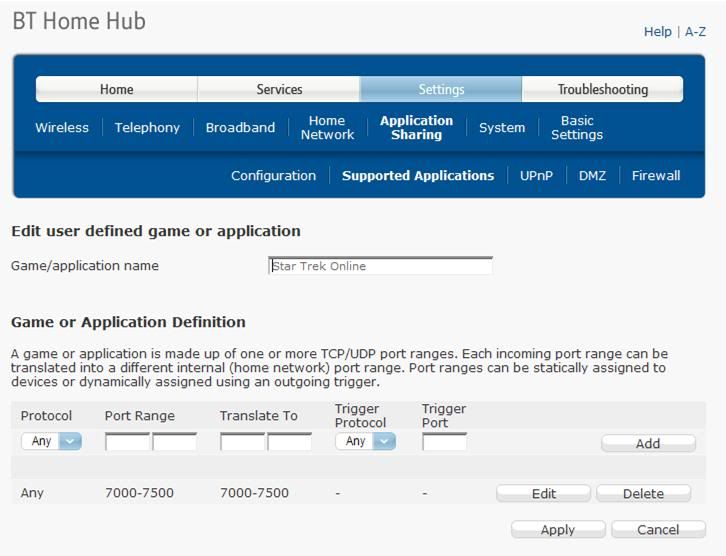Go to Wireless settings
This screenshot has width=726, height=556.
coord(62,128)
